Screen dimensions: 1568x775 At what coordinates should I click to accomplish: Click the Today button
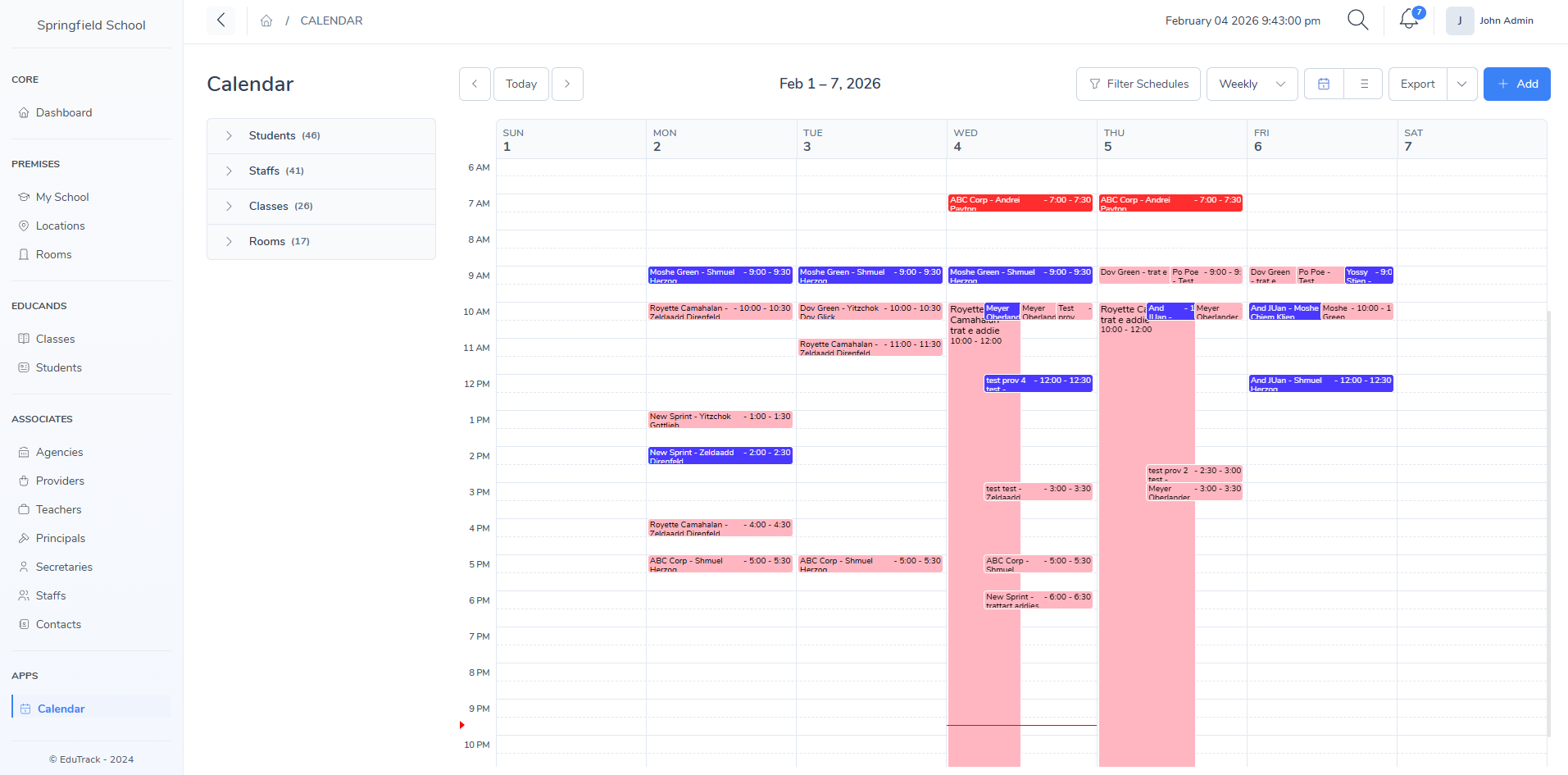pos(521,84)
